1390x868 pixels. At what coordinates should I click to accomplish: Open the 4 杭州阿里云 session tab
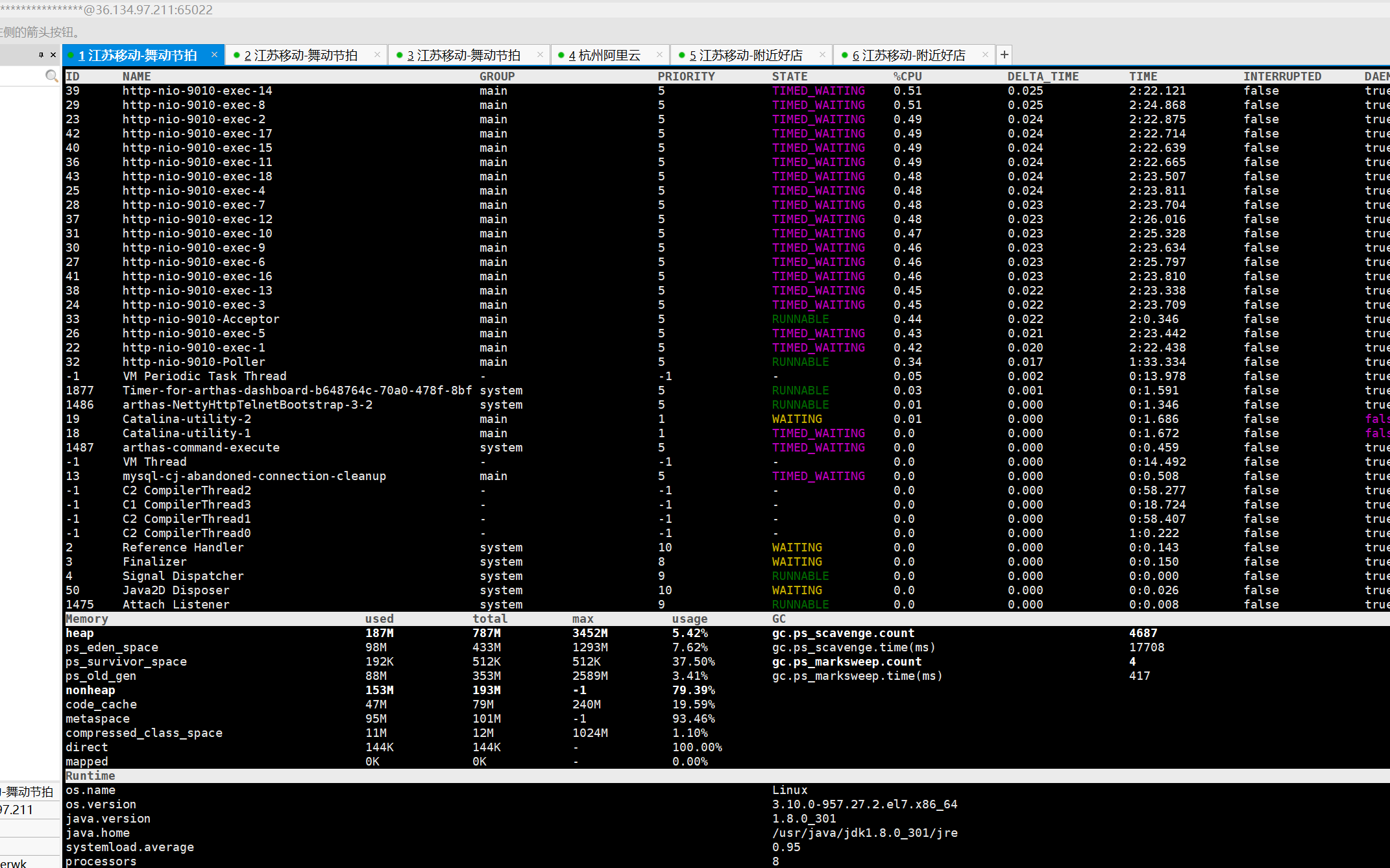tap(604, 55)
